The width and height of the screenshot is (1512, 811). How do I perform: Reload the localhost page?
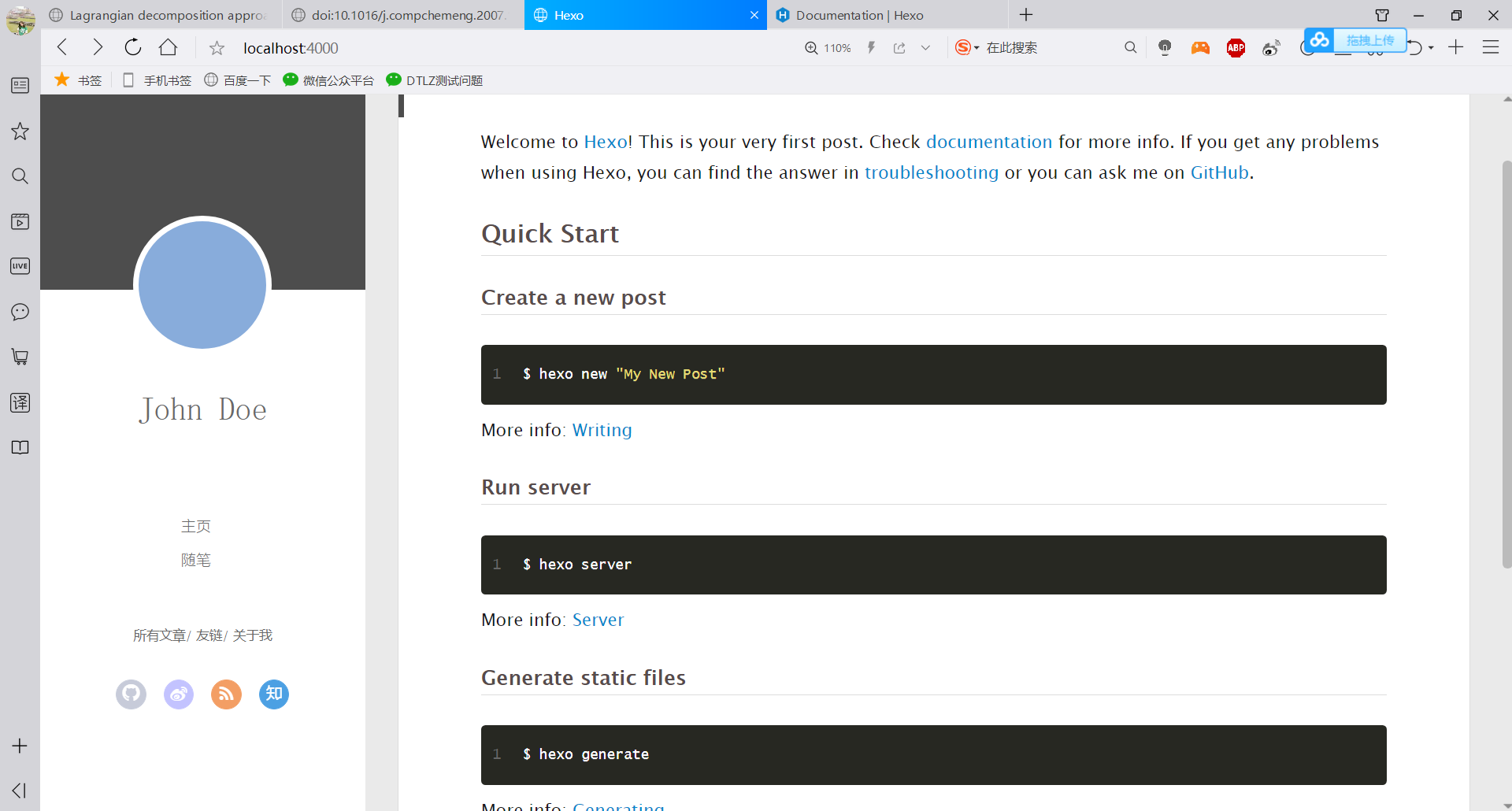tap(133, 47)
